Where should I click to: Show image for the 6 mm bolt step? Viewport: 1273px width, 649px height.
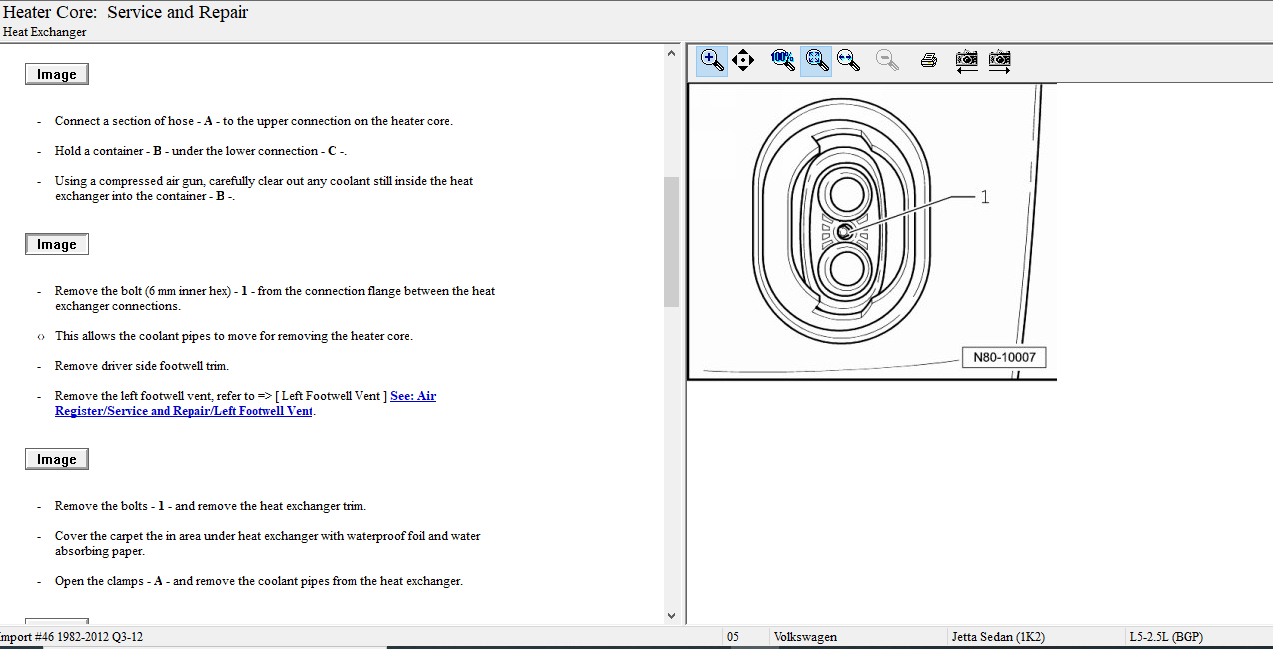click(x=57, y=244)
